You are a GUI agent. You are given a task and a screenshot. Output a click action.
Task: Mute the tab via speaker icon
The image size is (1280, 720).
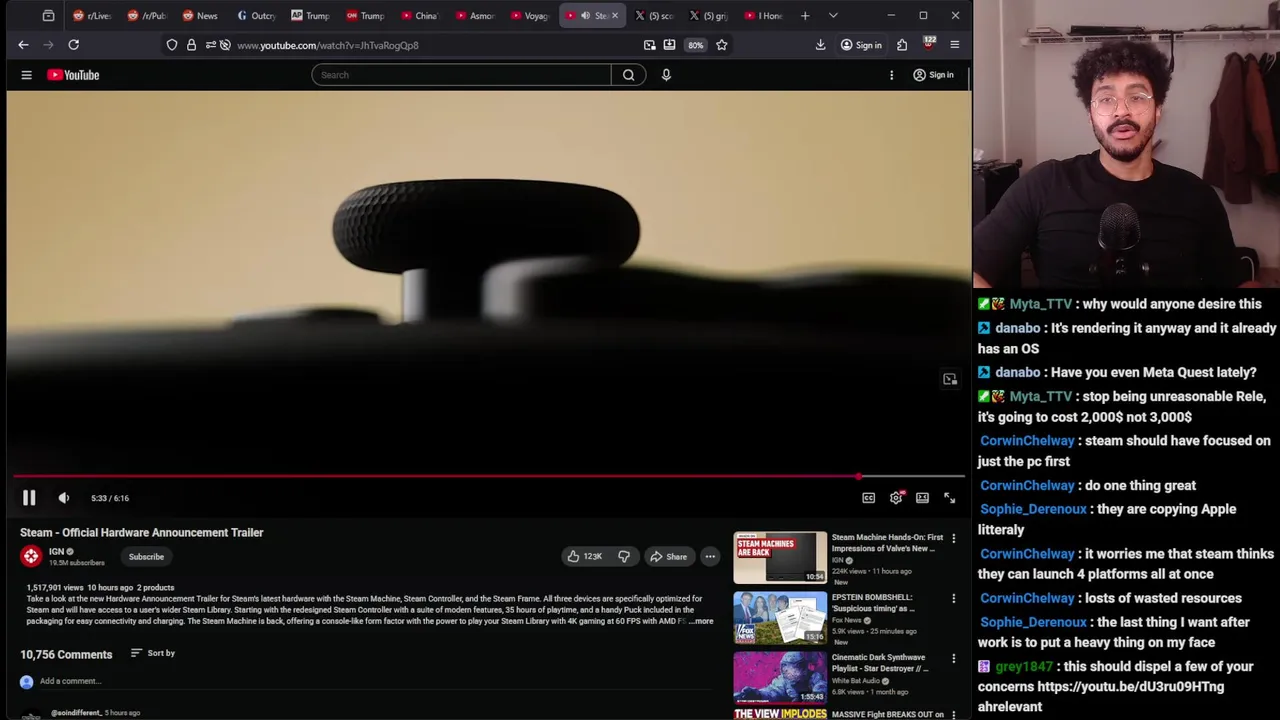pos(585,16)
